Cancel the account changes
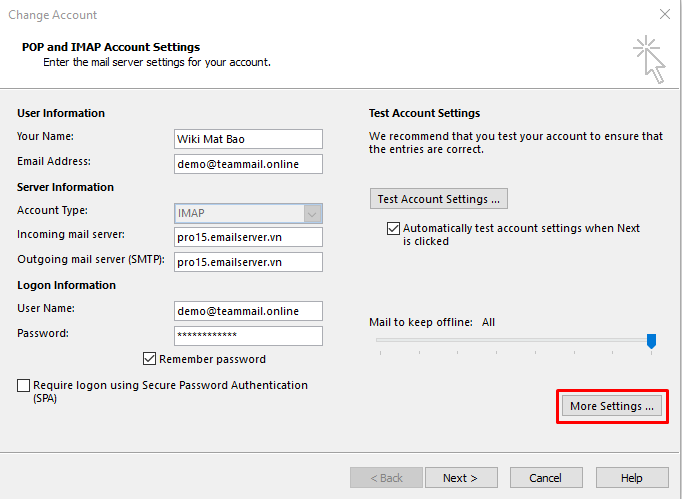Screen dimensions: 682x499 (546, 478)
